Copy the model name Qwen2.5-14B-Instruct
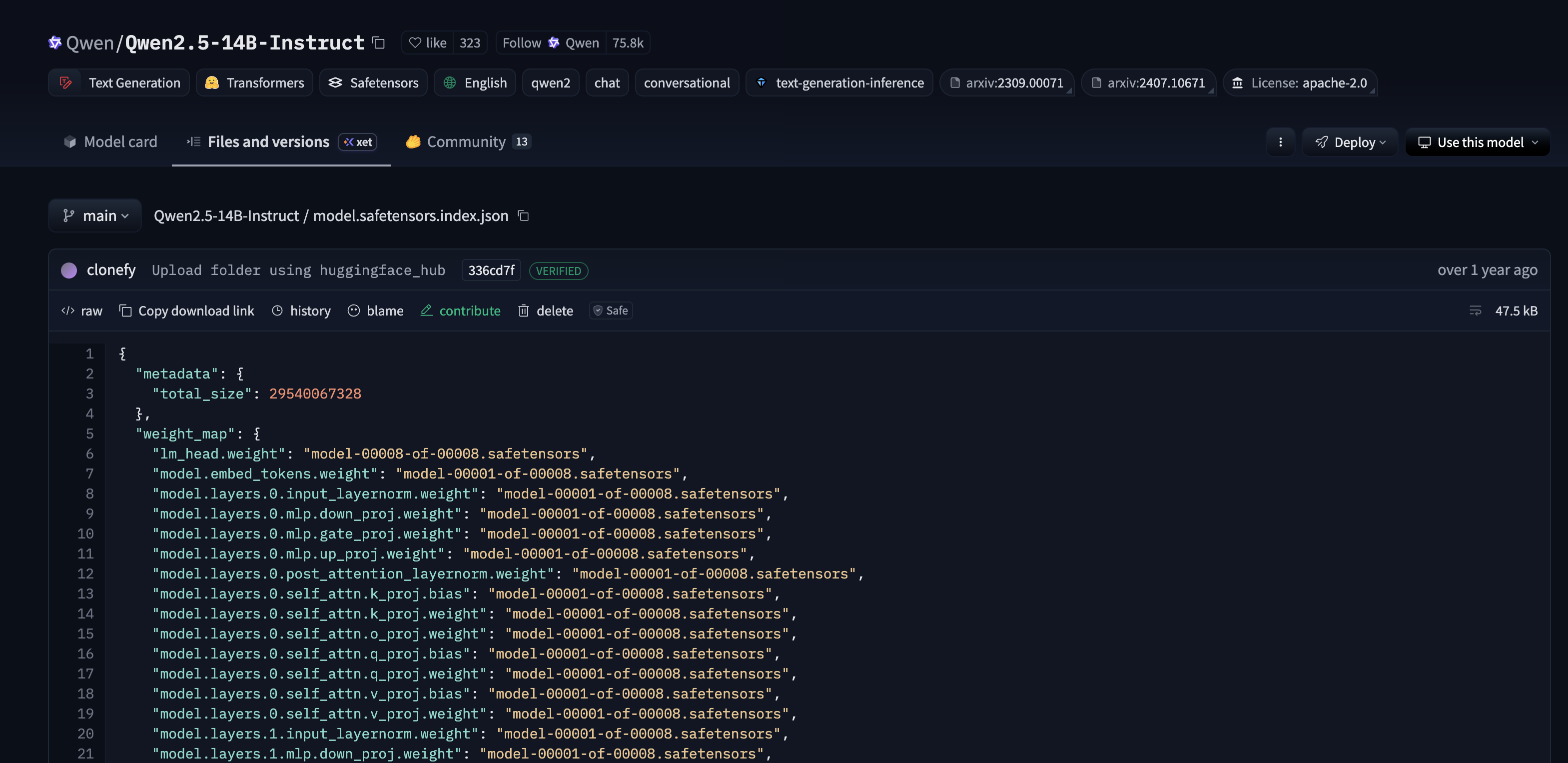The width and height of the screenshot is (1568, 763). (378, 42)
